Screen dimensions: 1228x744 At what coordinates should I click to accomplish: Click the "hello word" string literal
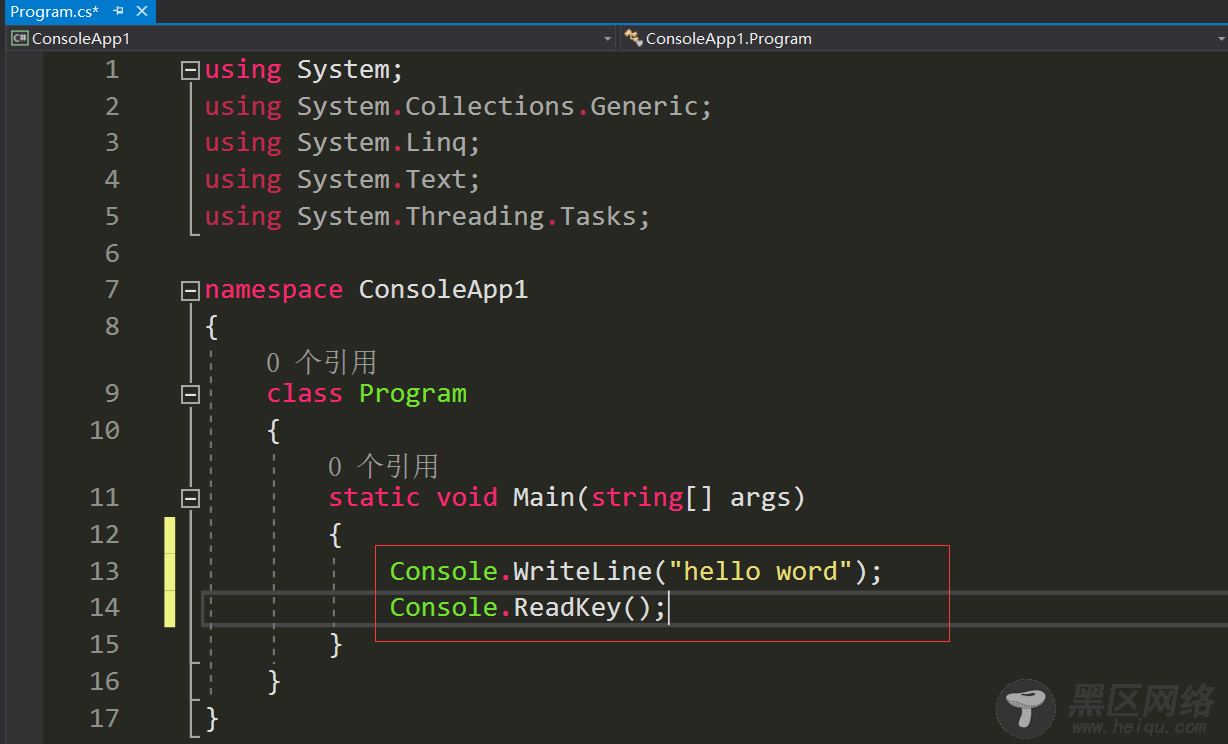point(760,571)
